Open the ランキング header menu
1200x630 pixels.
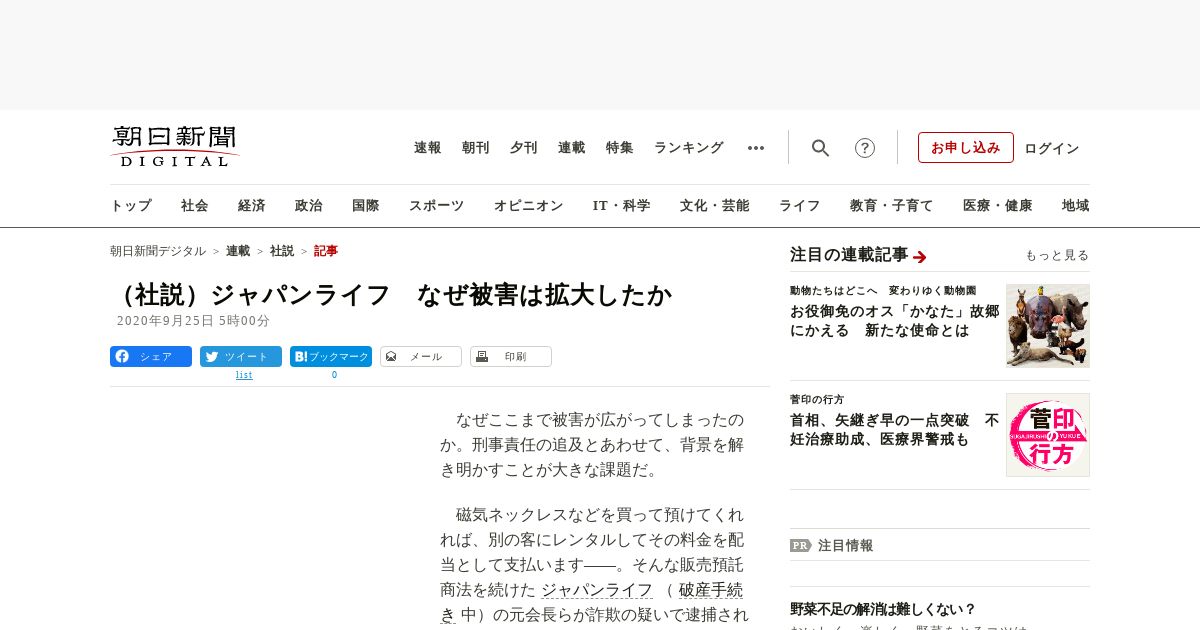689,148
